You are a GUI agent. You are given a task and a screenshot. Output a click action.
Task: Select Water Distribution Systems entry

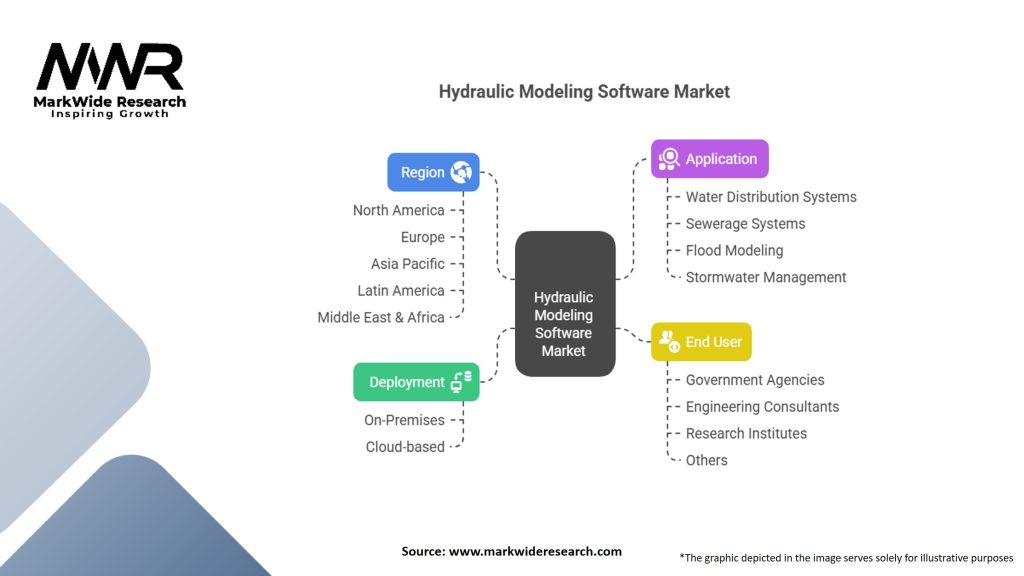click(771, 197)
